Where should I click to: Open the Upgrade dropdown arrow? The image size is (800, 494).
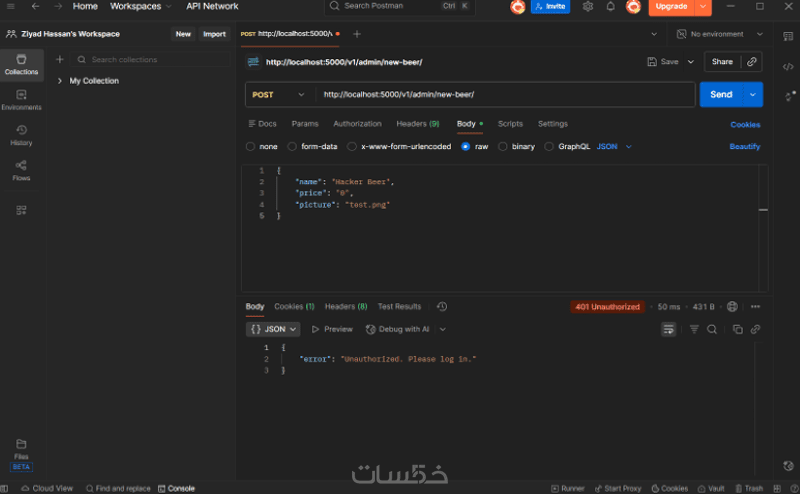(x=703, y=7)
